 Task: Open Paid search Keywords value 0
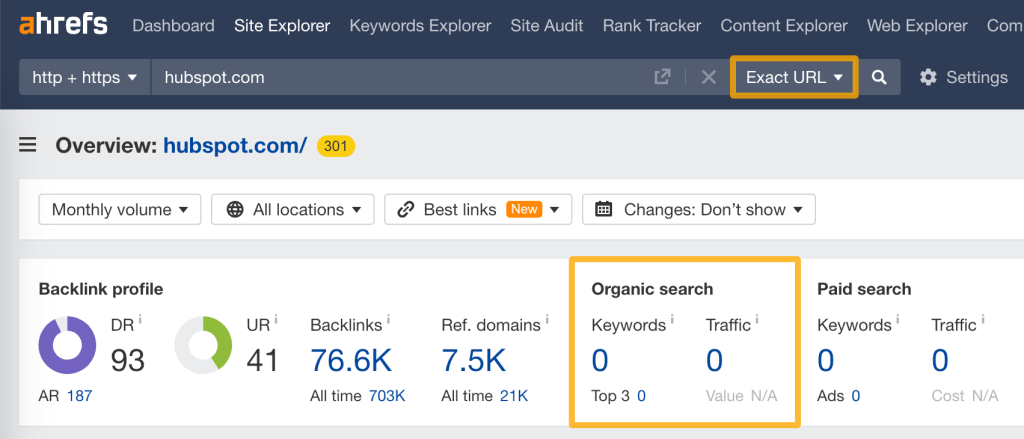(x=825, y=360)
